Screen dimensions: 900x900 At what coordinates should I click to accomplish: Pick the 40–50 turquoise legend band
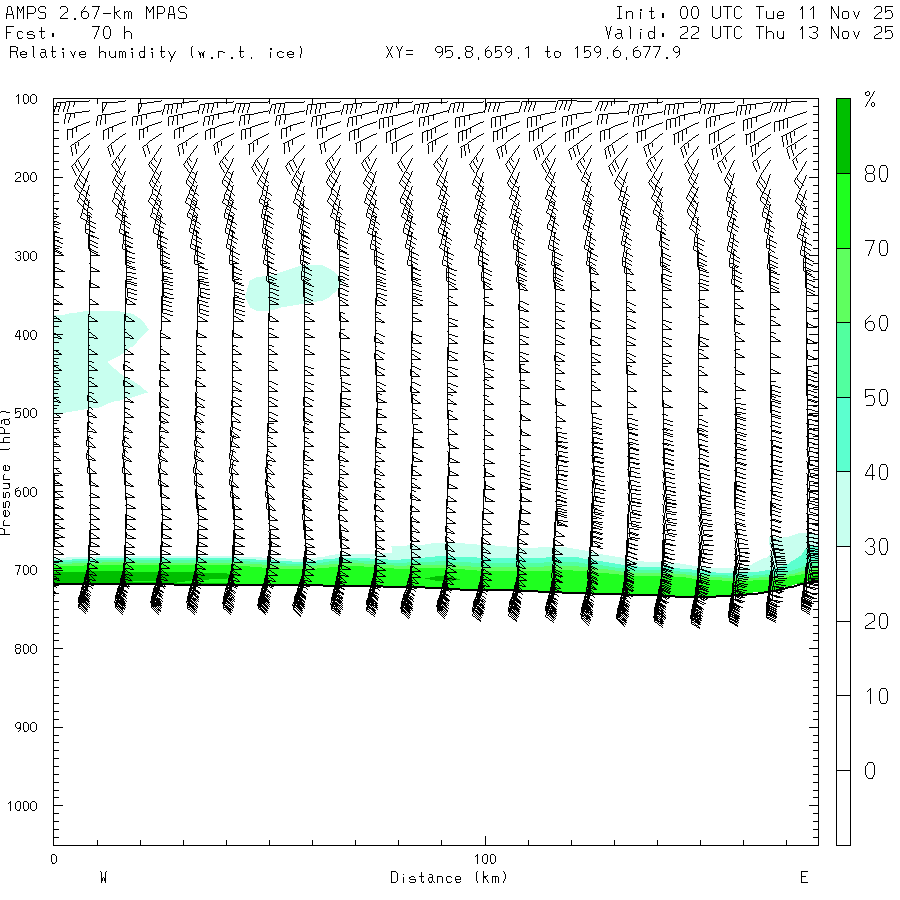[x=843, y=434]
